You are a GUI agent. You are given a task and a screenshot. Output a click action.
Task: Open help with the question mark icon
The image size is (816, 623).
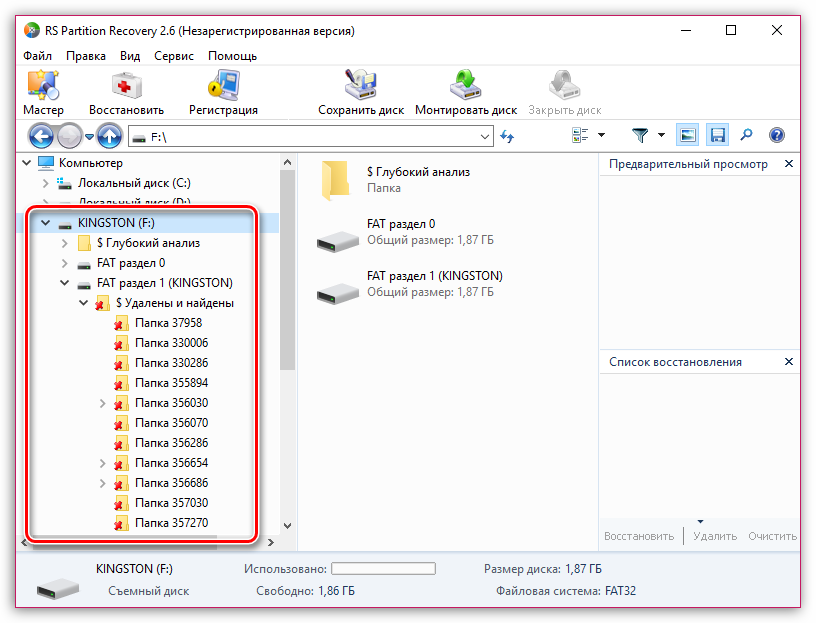click(x=776, y=135)
